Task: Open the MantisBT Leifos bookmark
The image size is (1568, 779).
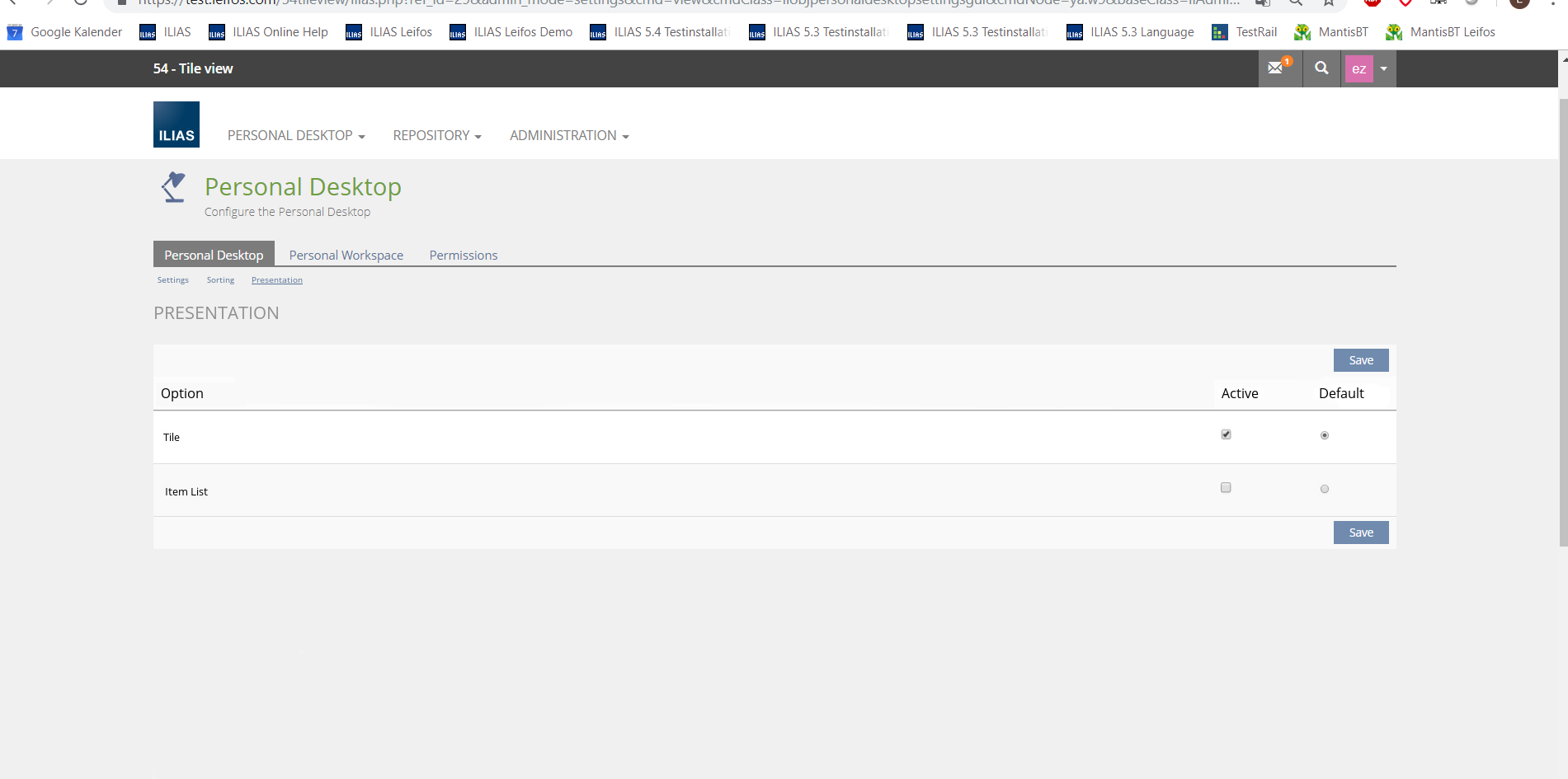Action: tap(1441, 32)
